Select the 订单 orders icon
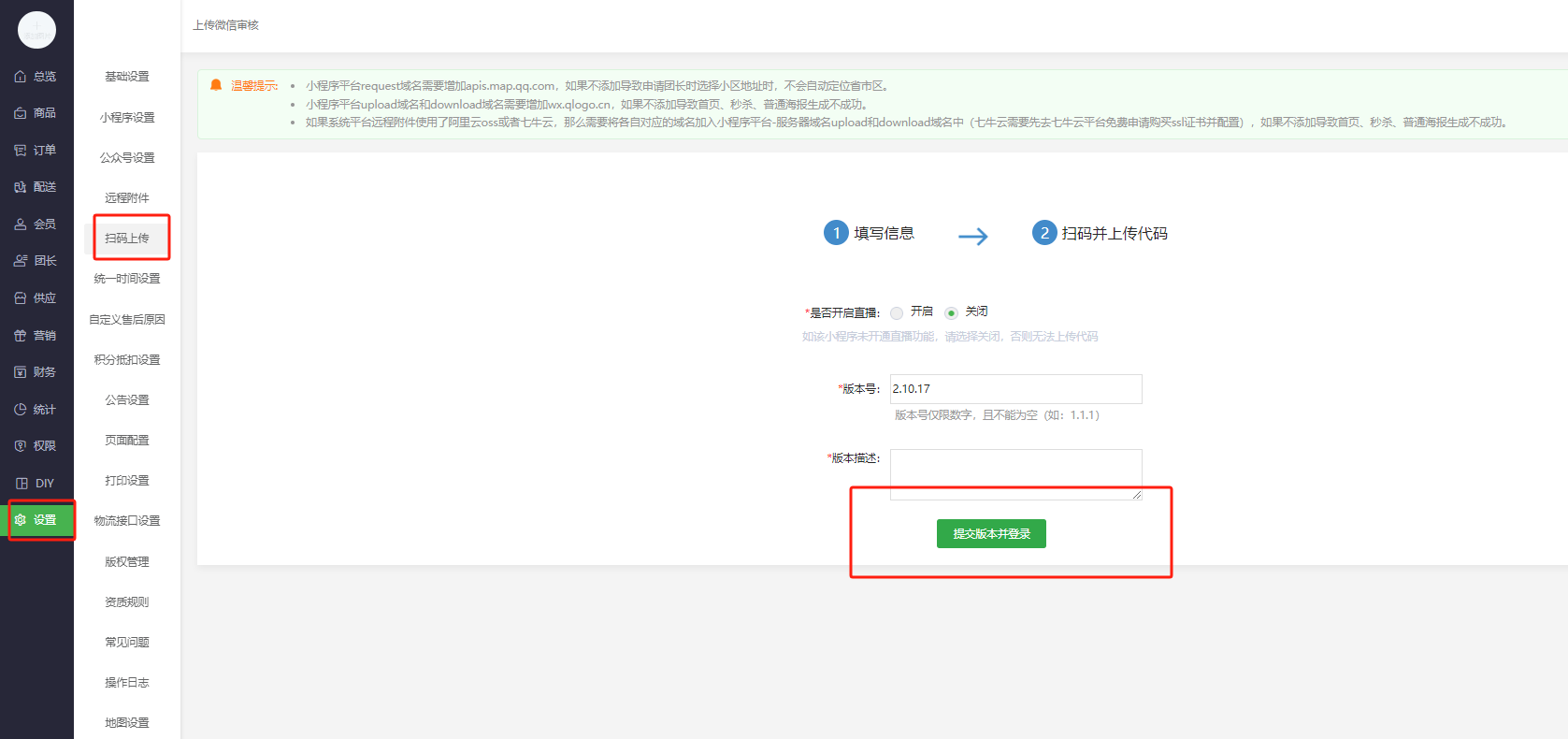The height and width of the screenshot is (739, 1568). [x=20, y=151]
